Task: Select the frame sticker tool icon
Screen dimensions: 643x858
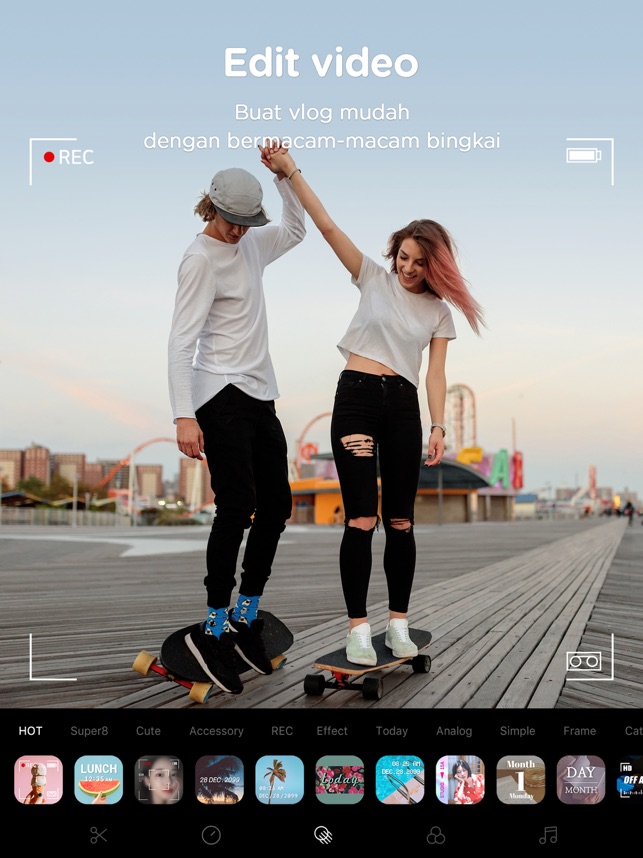Action: pyautogui.click(x=323, y=835)
